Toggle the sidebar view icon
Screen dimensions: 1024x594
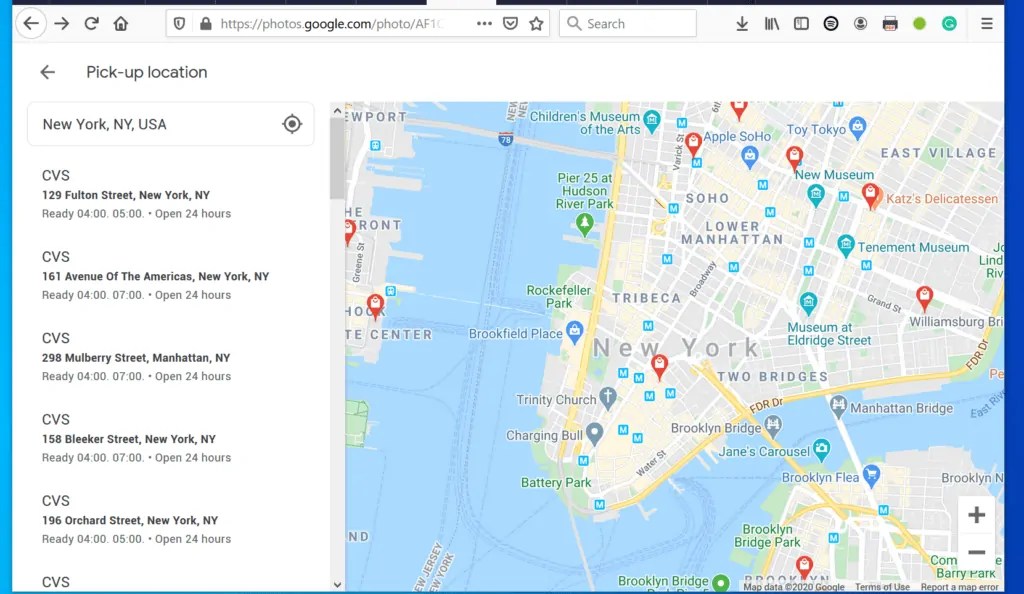point(802,23)
